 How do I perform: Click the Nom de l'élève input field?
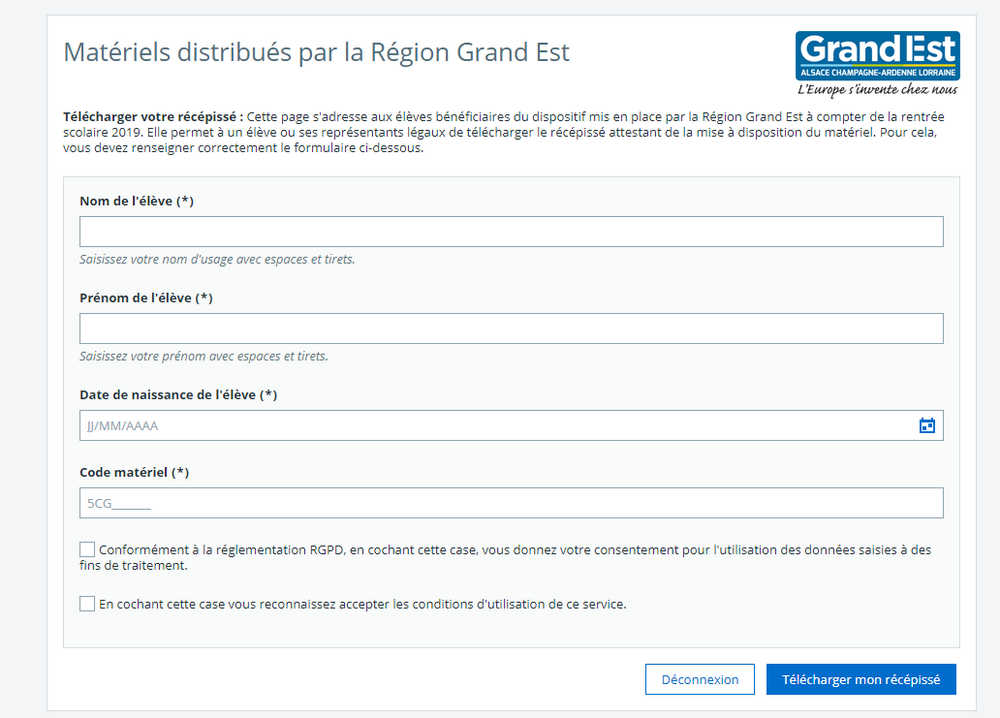(x=511, y=231)
